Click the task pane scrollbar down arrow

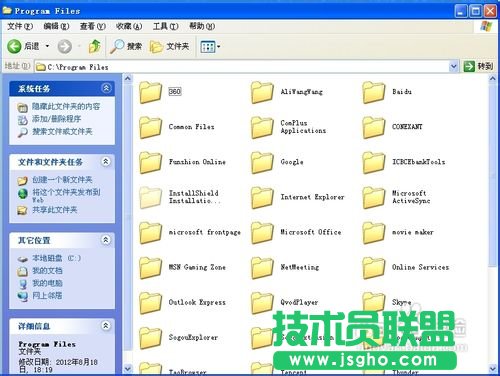click(x=128, y=369)
